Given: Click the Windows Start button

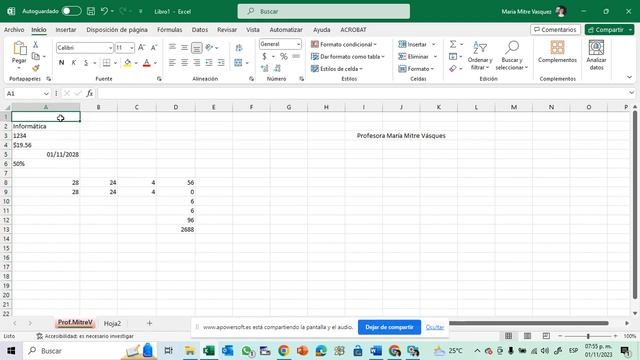Looking at the screenshot, I should pyautogui.click(x=11, y=351).
